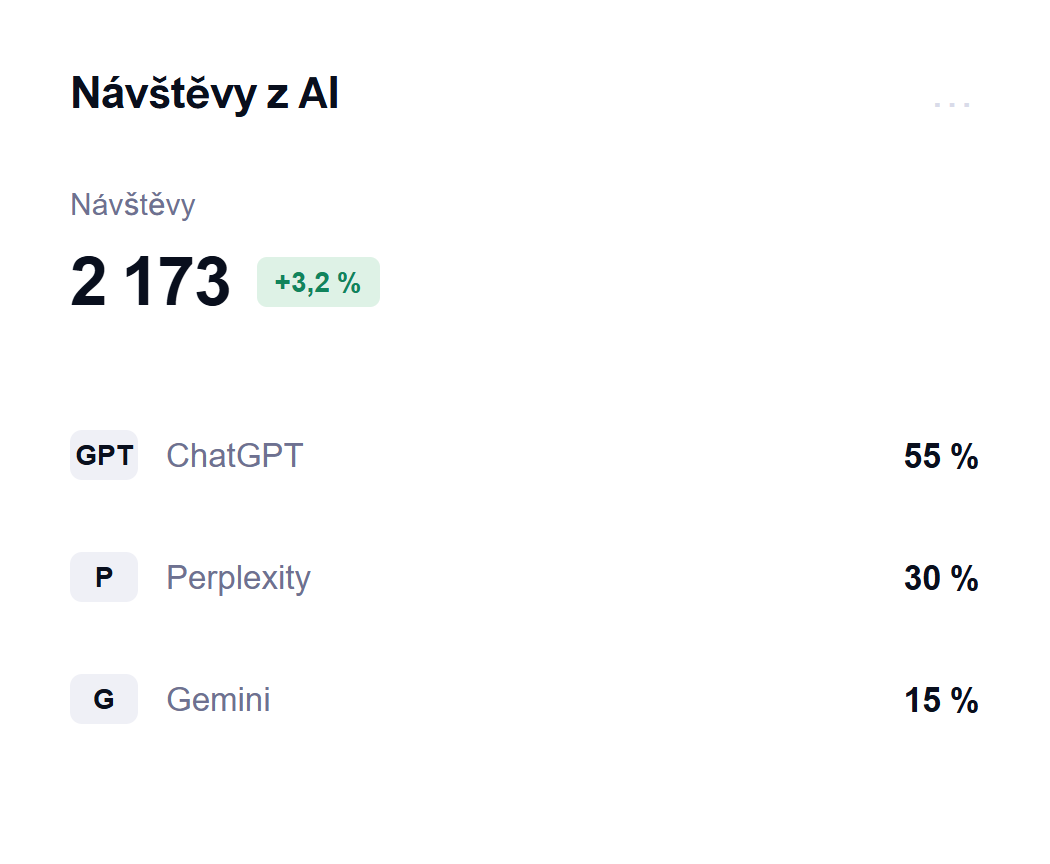Click the G badge for Gemini

coord(104,699)
